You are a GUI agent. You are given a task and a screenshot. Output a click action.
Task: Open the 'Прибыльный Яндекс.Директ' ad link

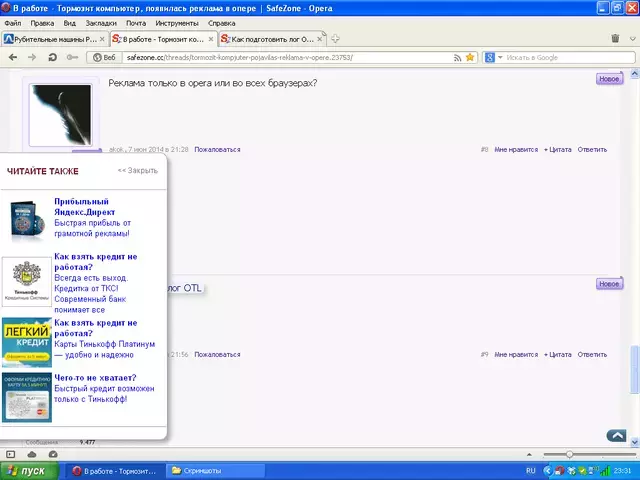(x=84, y=207)
